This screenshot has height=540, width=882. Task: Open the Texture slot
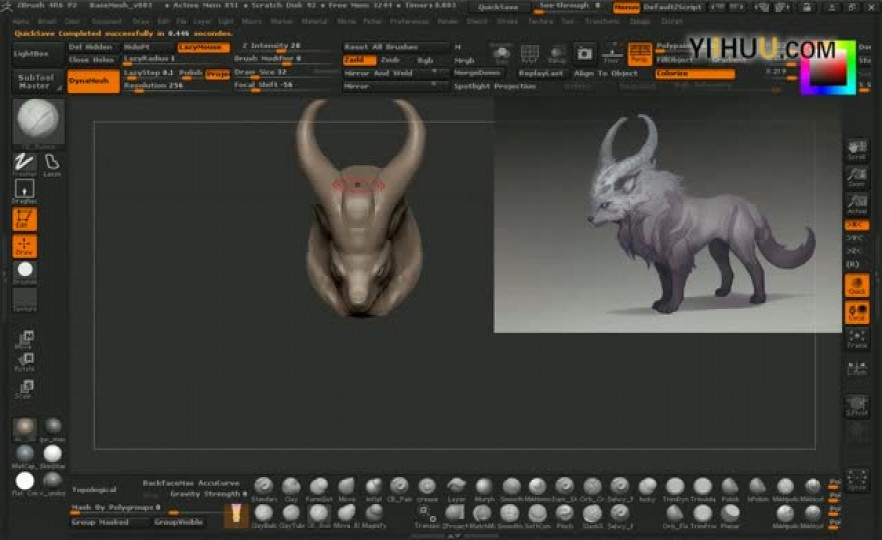click(x=24, y=300)
